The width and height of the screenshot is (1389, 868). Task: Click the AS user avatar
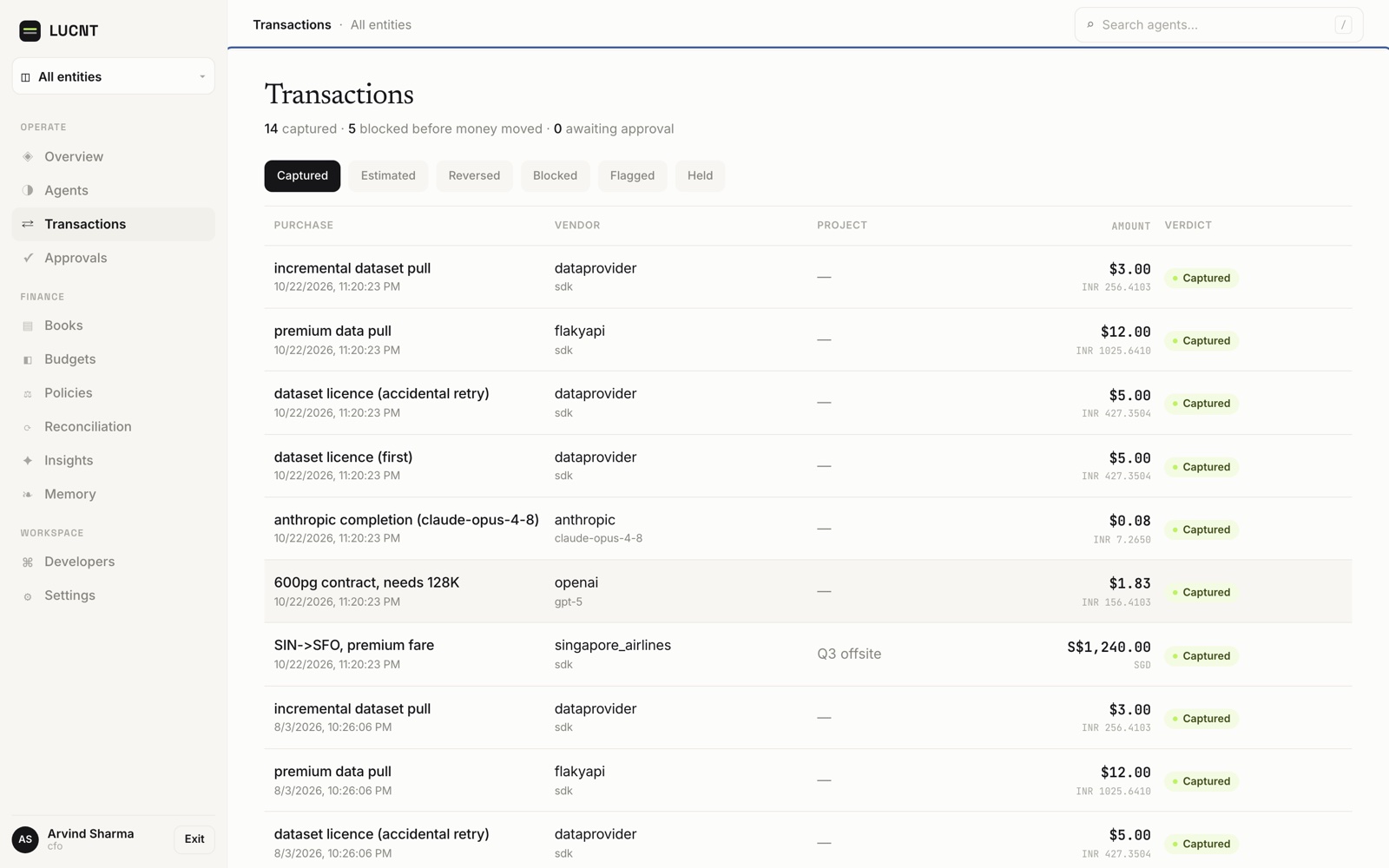[x=25, y=839]
